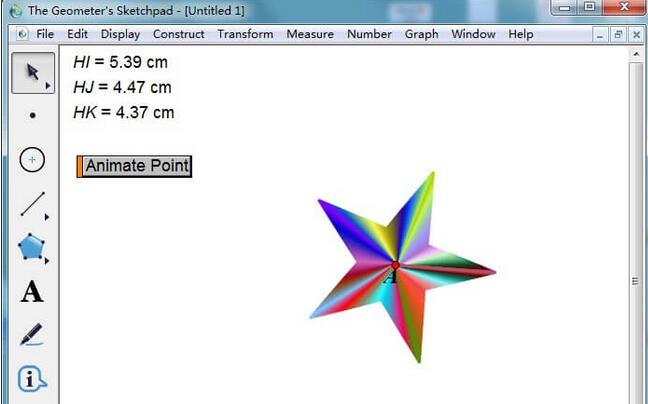This screenshot has width=648, height=404.
Task: Select the Point tool
Action: pos(32,116)
